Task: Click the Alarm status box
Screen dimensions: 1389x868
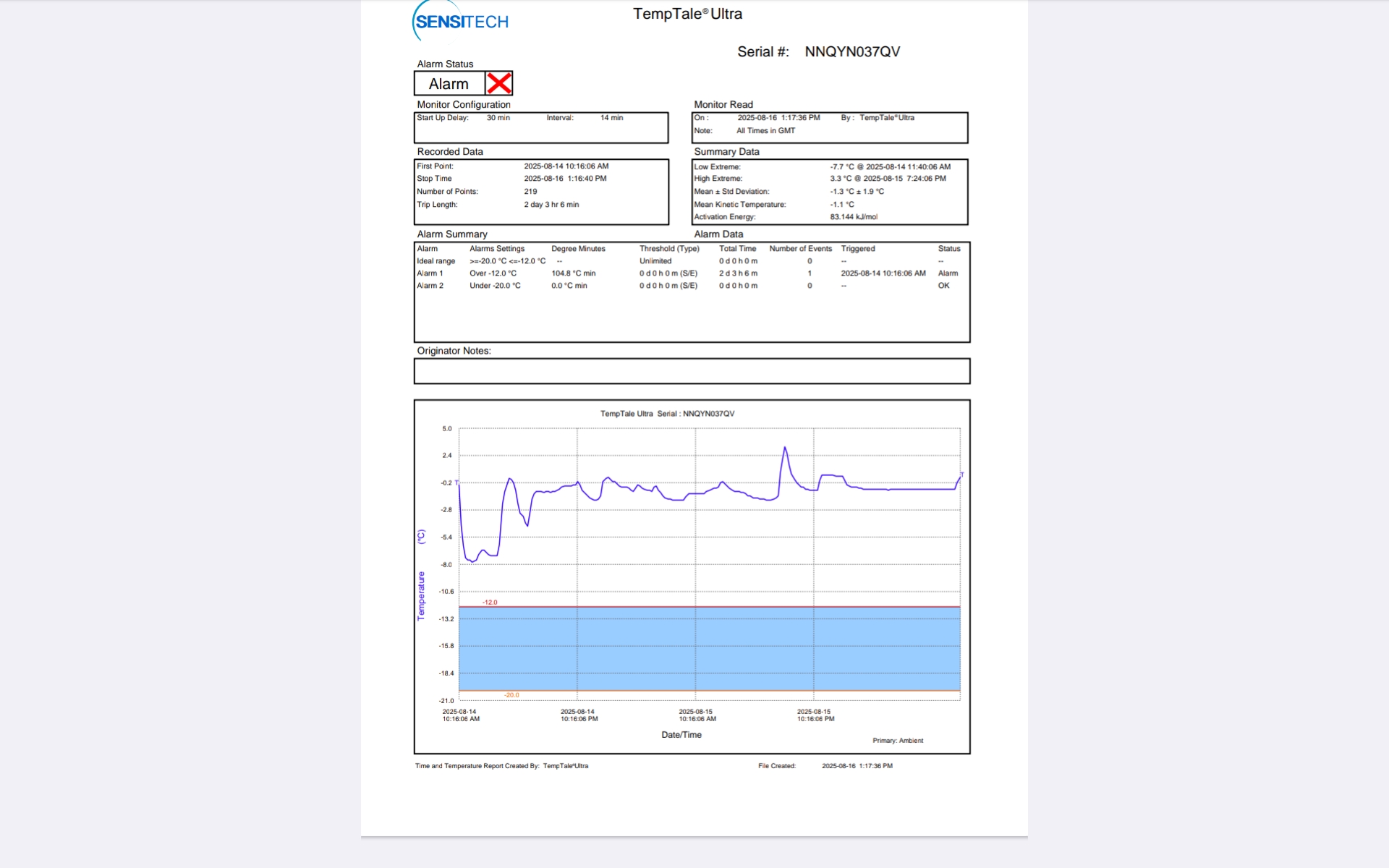Action: click(x=449, y=84)
